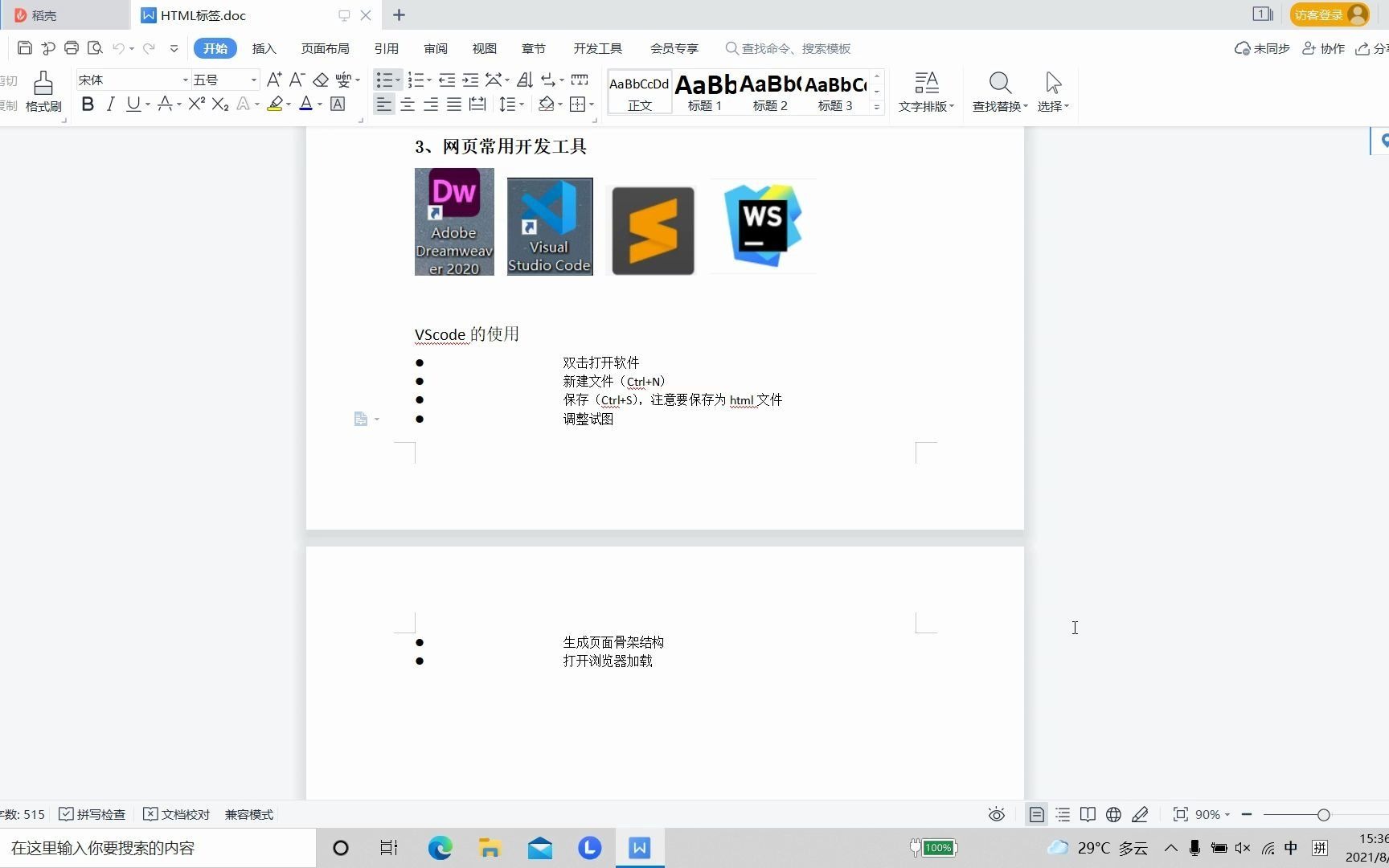Open Microsoft Edge from taskbar
The image size is (1389, 868).
coord(440,848)
